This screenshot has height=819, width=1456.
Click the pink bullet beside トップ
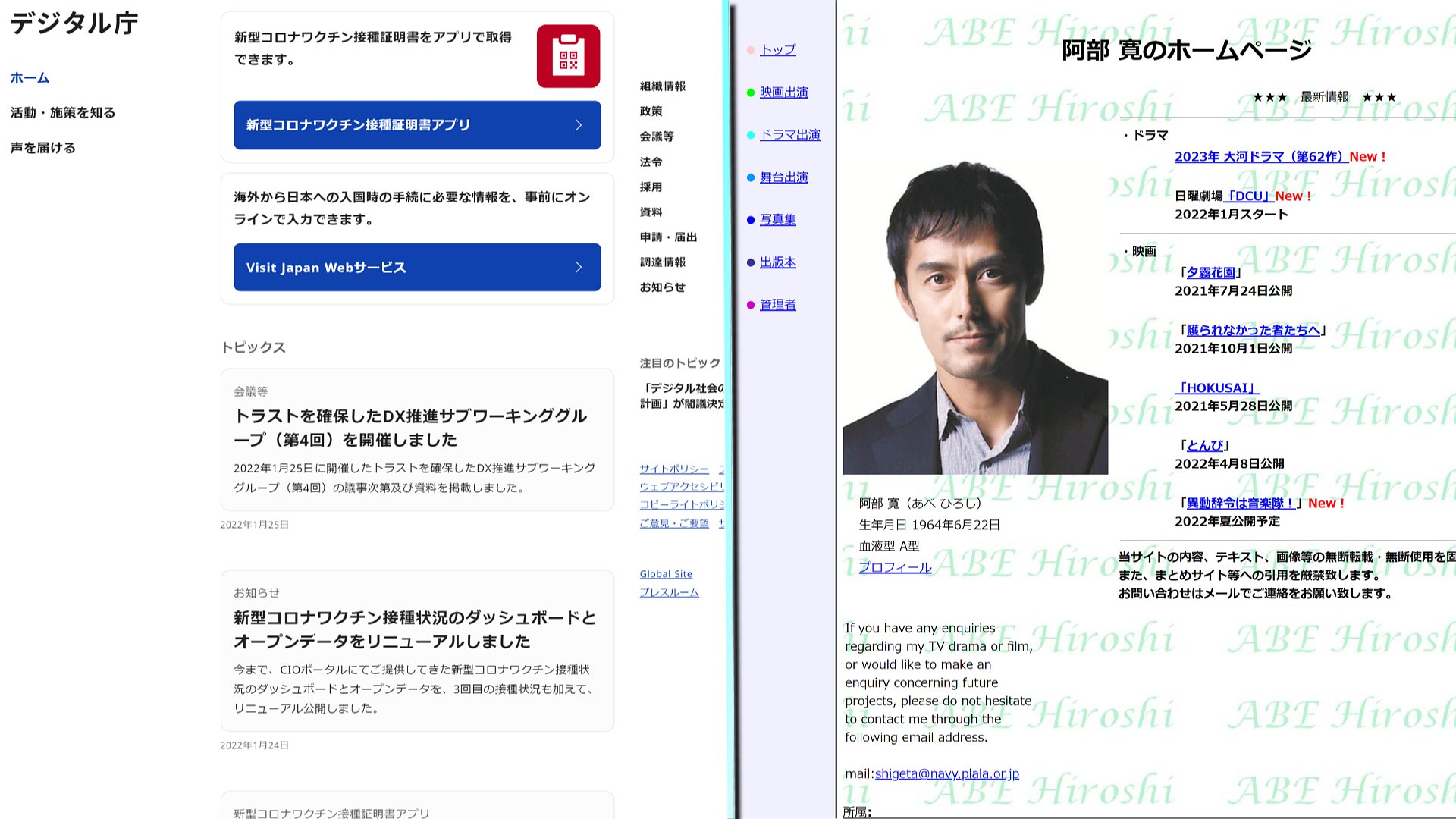tap(750, 50)
